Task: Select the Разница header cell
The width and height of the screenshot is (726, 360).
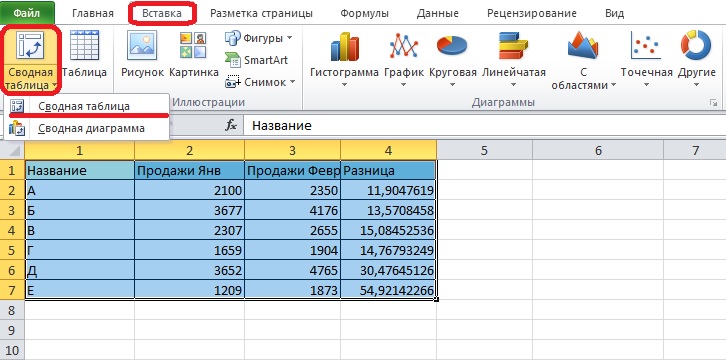Action: coord(388,170)
